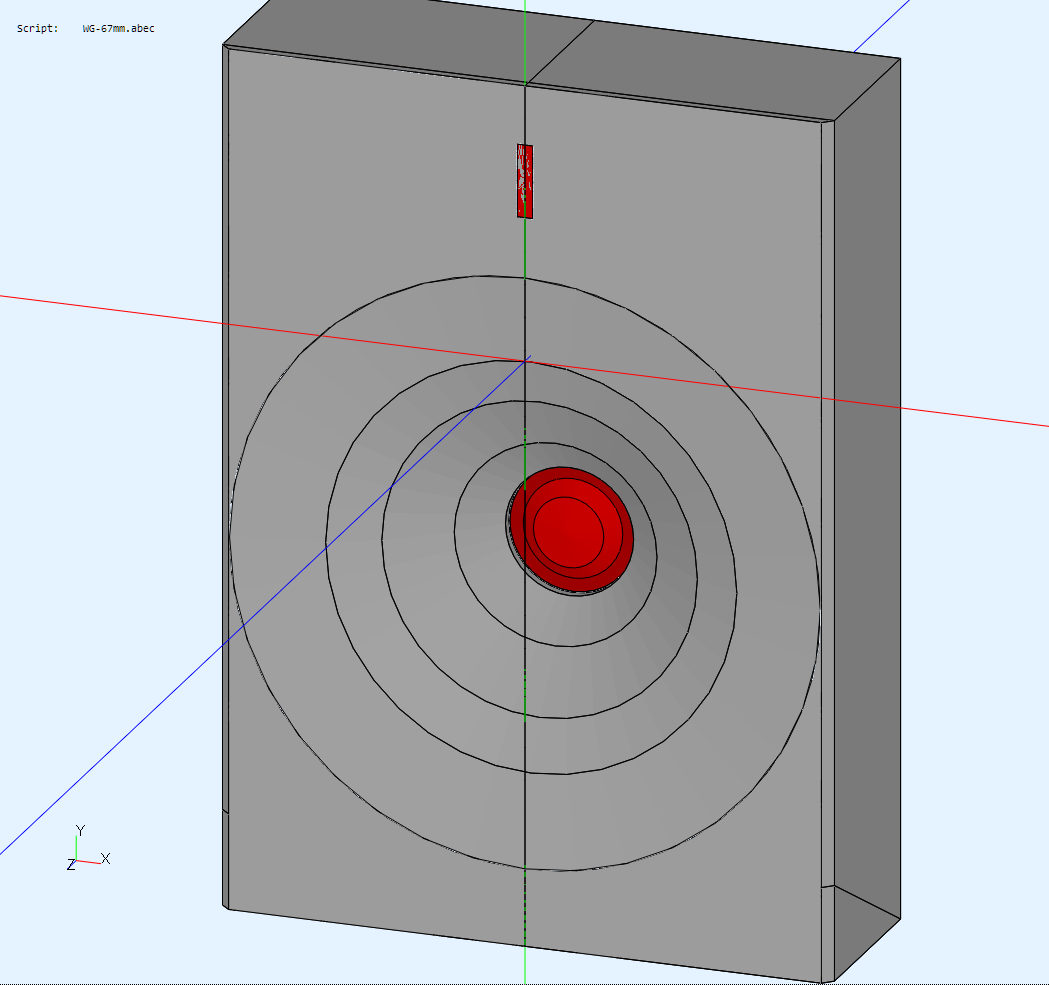The width and height of the screenshot is (1049, 985).
Task: Click the axis origin where colored lines intersect
Action: pyautogui.click(x=526, y=360)
